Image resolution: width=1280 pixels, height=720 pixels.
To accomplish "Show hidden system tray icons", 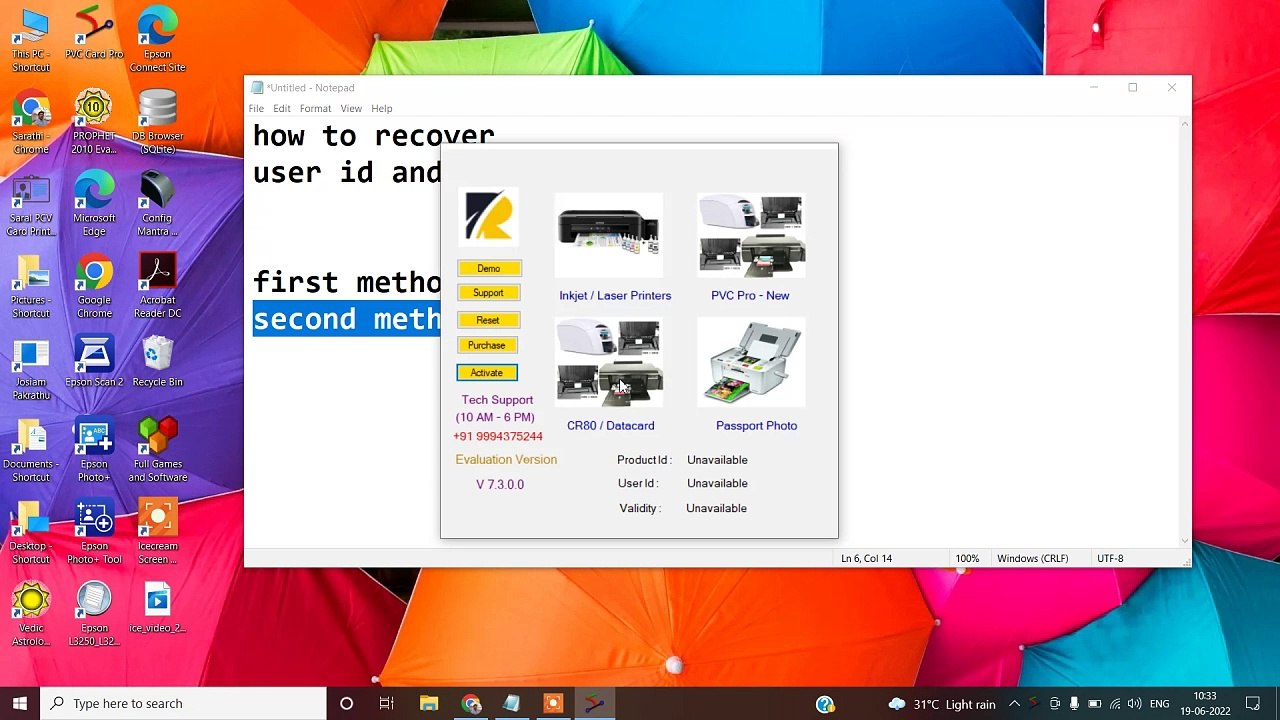I will pos(1014,703).
